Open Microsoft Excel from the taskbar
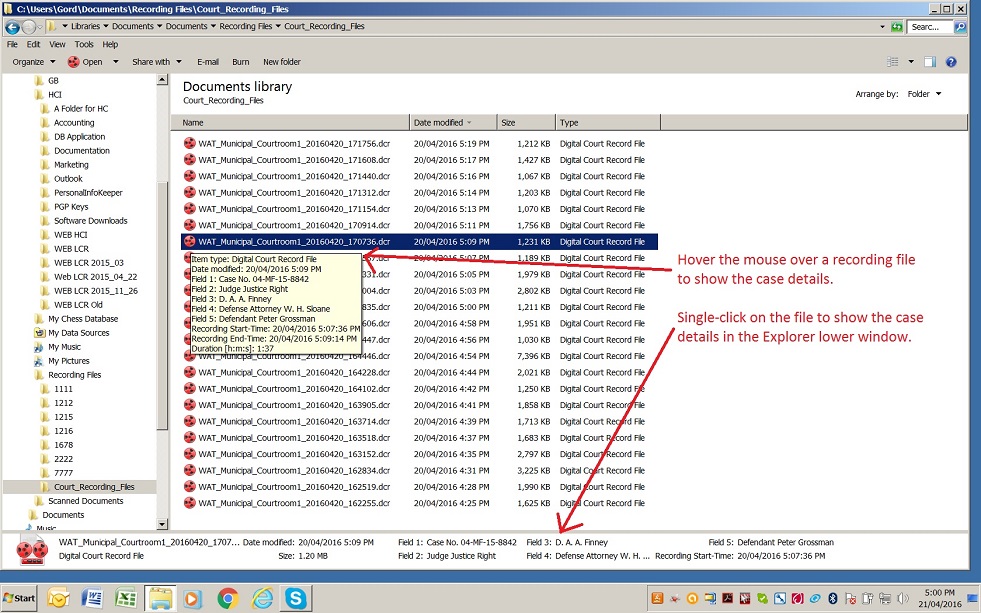This screenshot has height=613, width=981. 125,598
